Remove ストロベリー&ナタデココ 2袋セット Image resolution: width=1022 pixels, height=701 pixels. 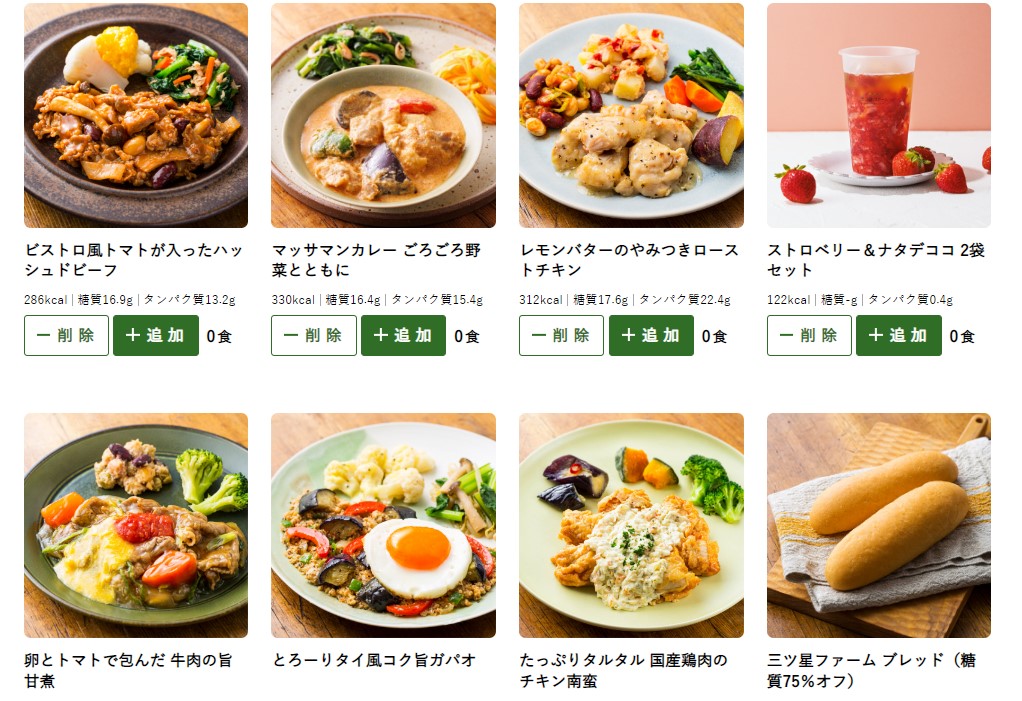coord(810,336)
